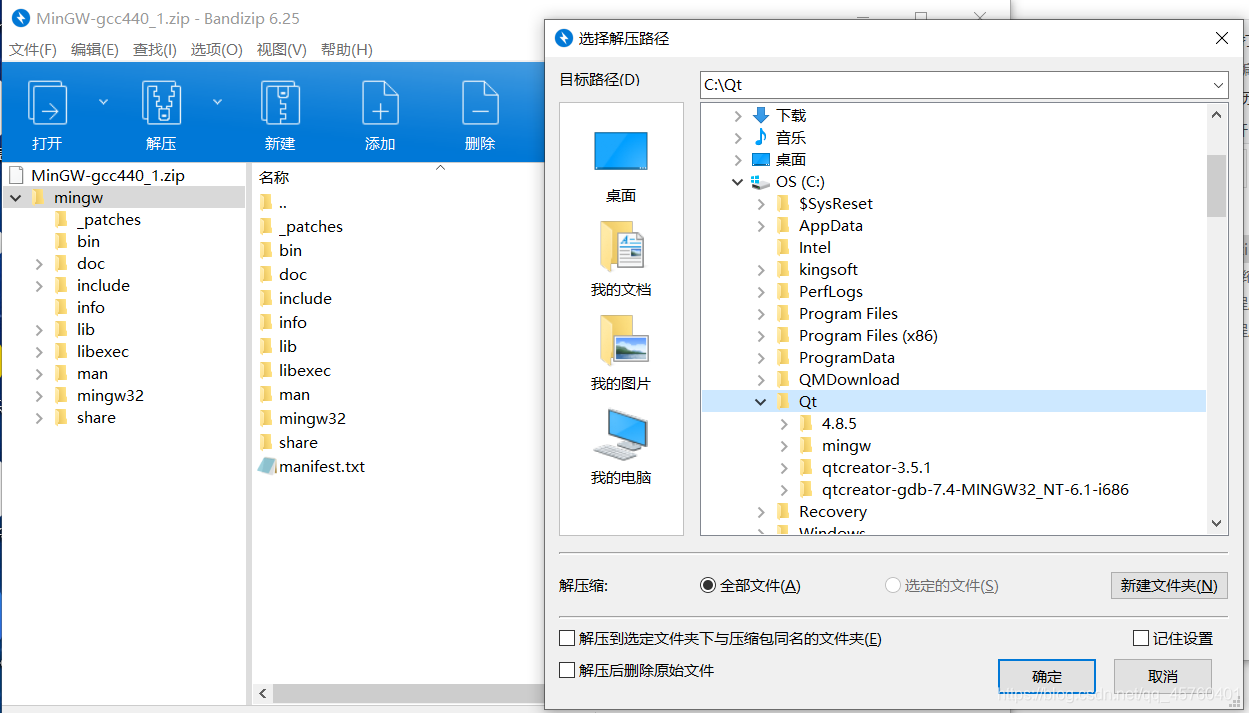Screen dimensions: 1249x713
Task: Select the All files (全部文件) radio button
Action: [x=708, y=586]
